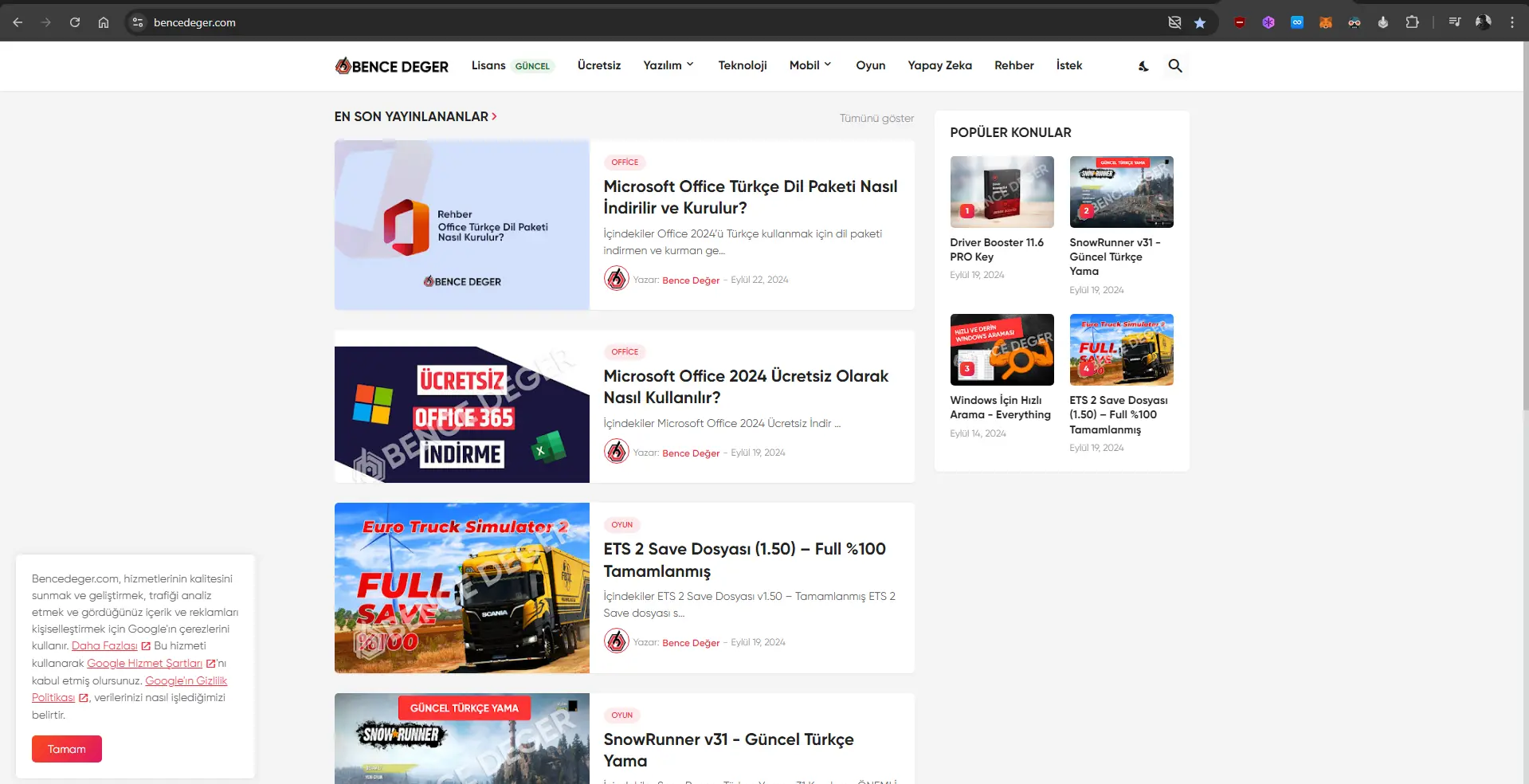This screenshot has height=784, width=1529.
Task: Expand the Yazılım dropdown menu
Action: (668, 65)
